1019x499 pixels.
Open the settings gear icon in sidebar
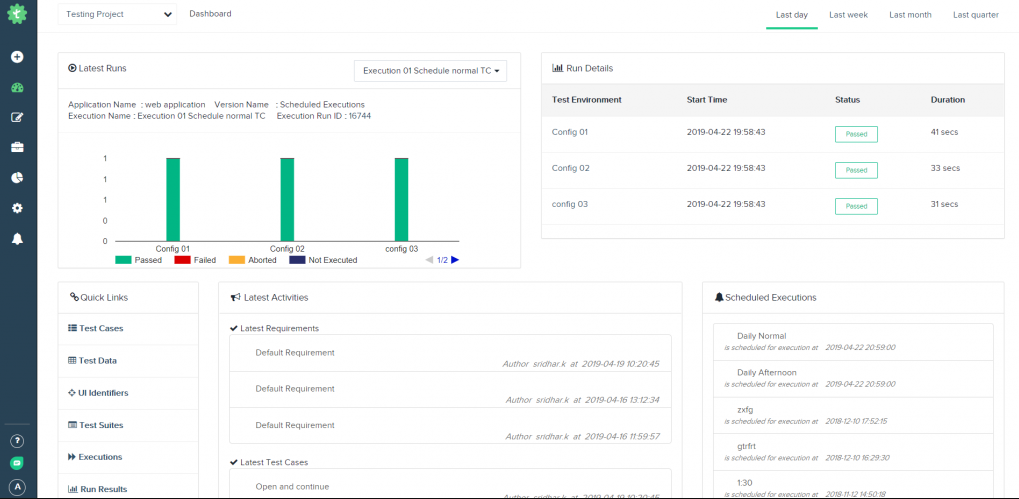pyautogui.click(x=18, y=208)
